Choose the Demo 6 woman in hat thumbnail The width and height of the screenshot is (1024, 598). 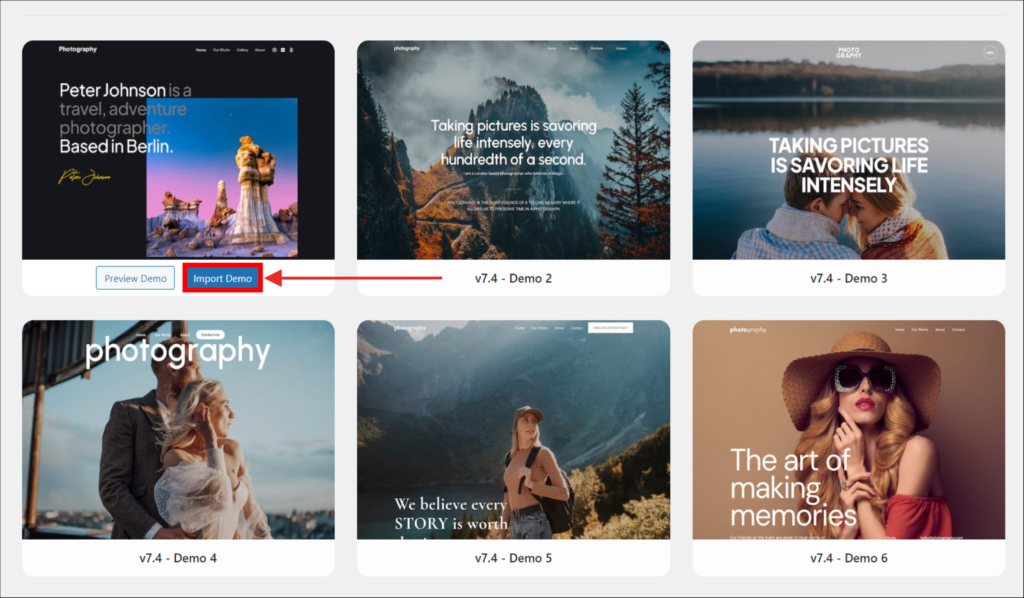click(x=848, y=430)
